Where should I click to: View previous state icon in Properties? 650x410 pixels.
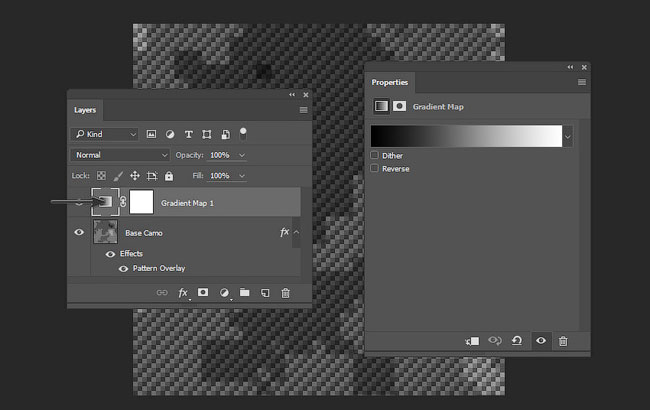pyautogui.click(x=495, y=340)
